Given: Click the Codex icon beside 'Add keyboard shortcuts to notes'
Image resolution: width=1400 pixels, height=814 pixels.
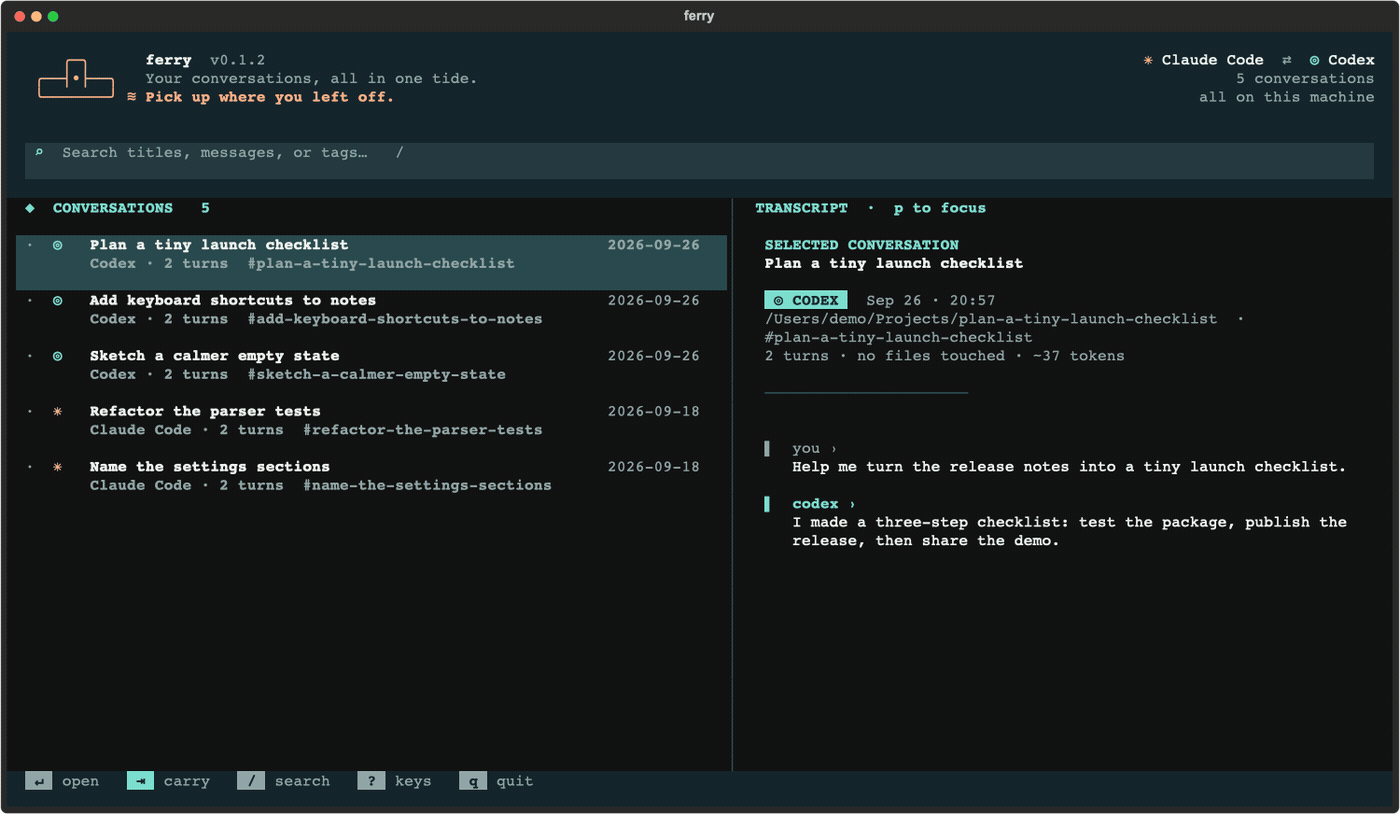Looking at the screenshot, I should [58, 300].
